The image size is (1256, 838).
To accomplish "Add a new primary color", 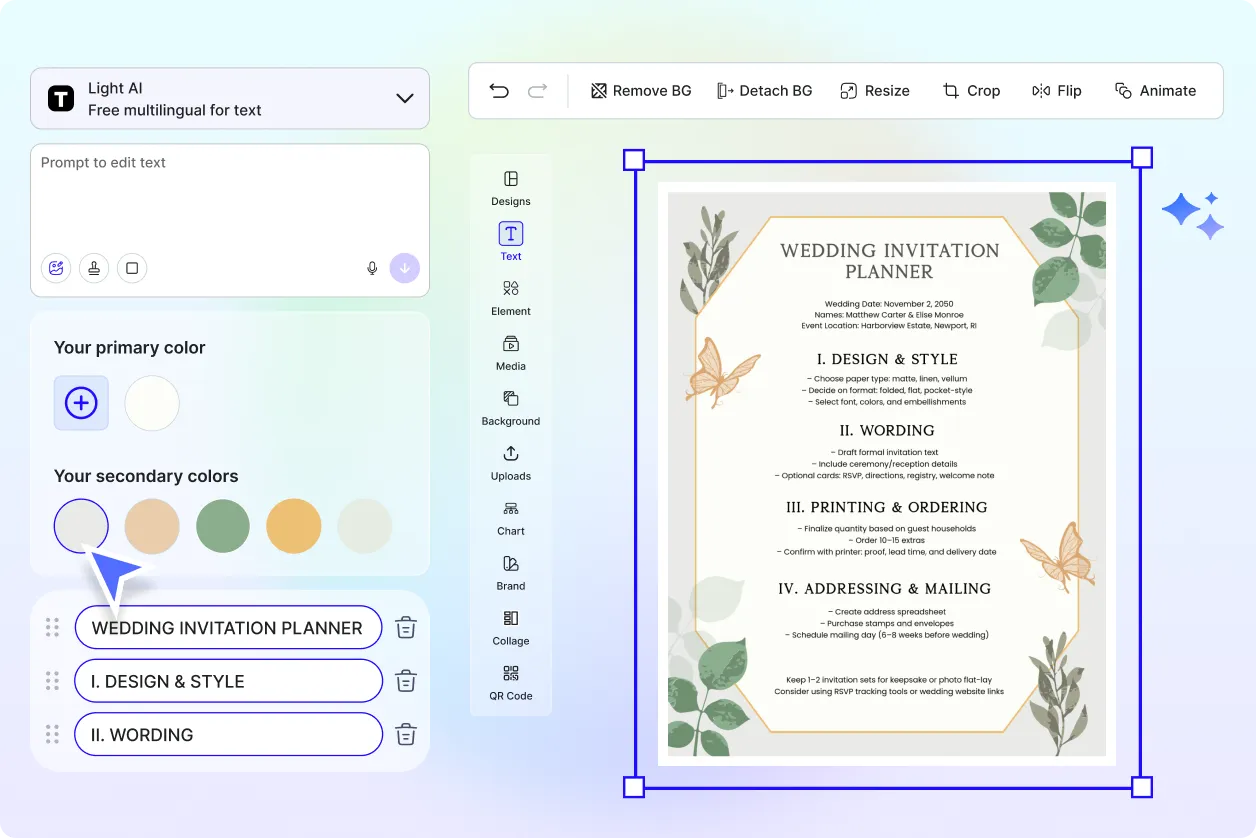I will pos(81,403).
